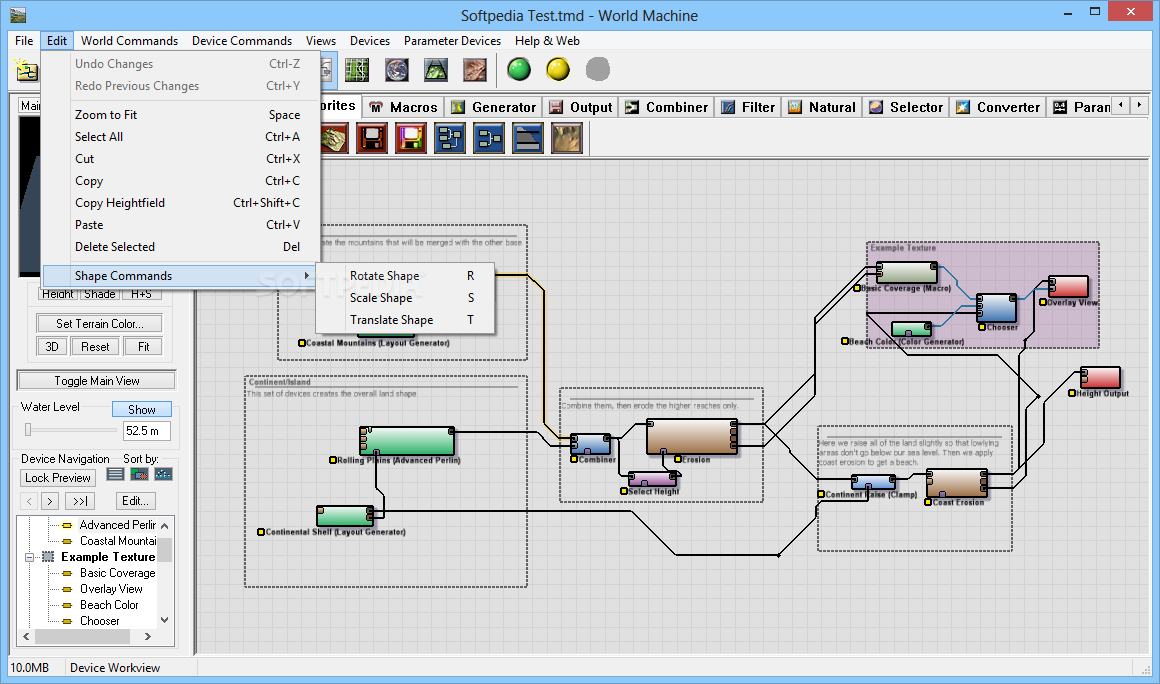The width and height of the screenshot is (1160, 684).
Task: Click the Reset preview button
Action: [x=95, y=346]
